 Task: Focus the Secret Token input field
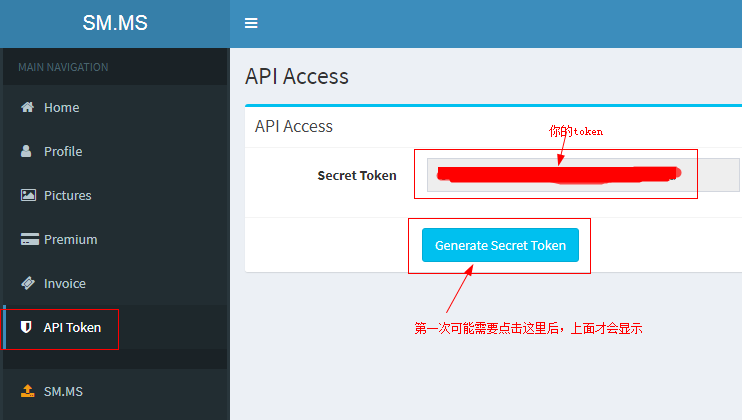(x=583, y=175)
